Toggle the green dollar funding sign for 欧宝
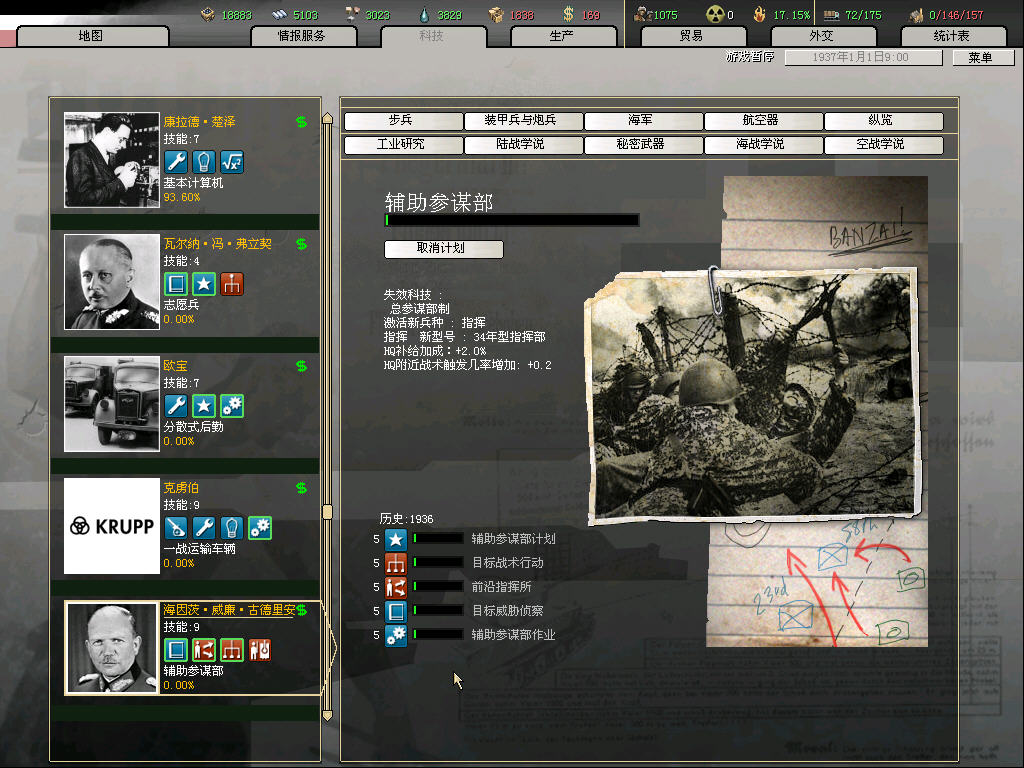 click(x=301, y=366)
